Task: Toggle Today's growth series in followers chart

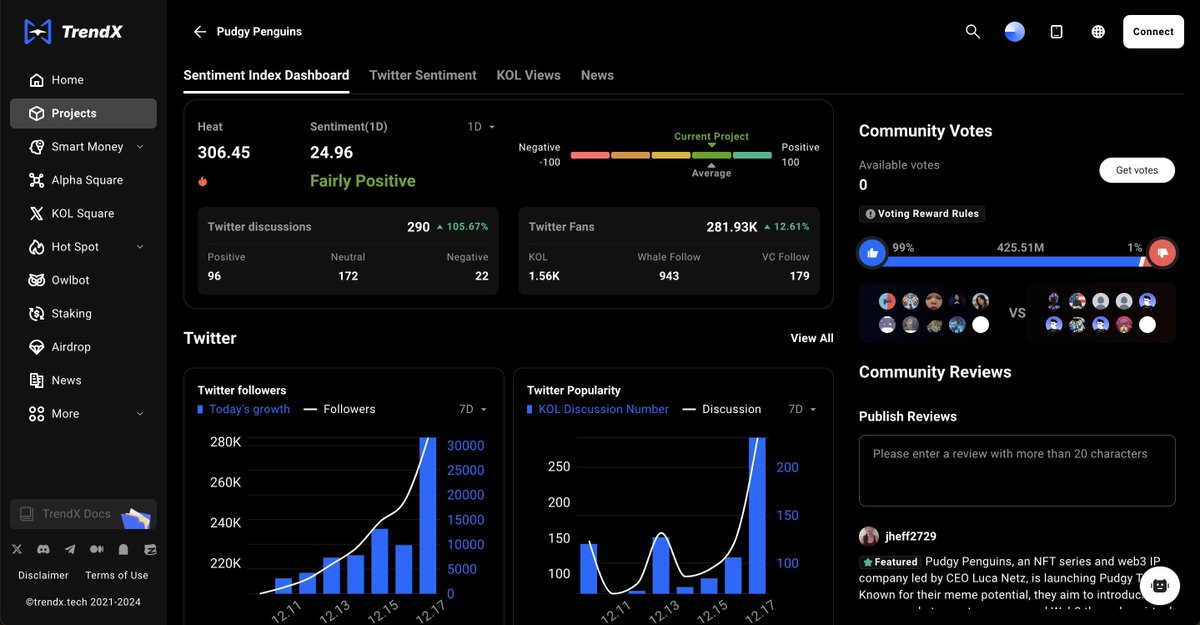Action: (x=244, y=409)
